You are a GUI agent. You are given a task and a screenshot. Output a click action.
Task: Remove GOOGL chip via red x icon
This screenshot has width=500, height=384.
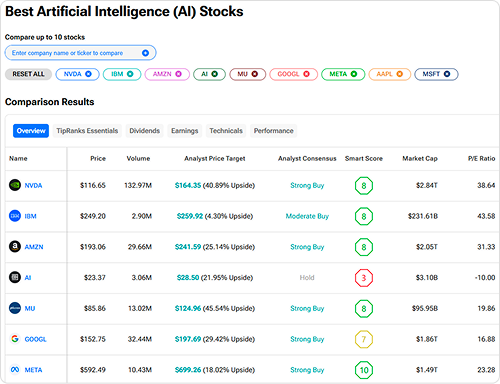point(306,74)
